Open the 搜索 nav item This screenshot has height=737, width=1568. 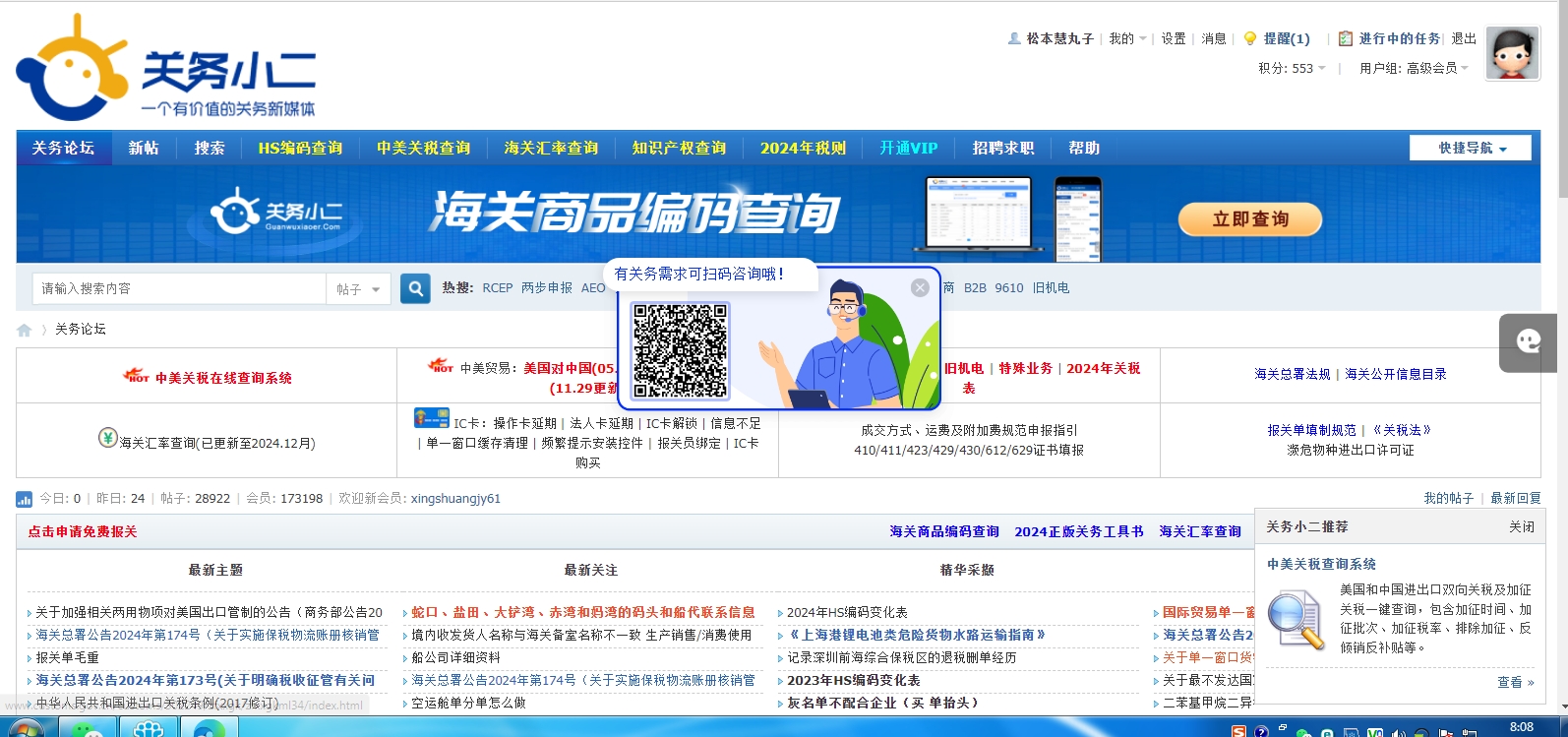point(210,148)
